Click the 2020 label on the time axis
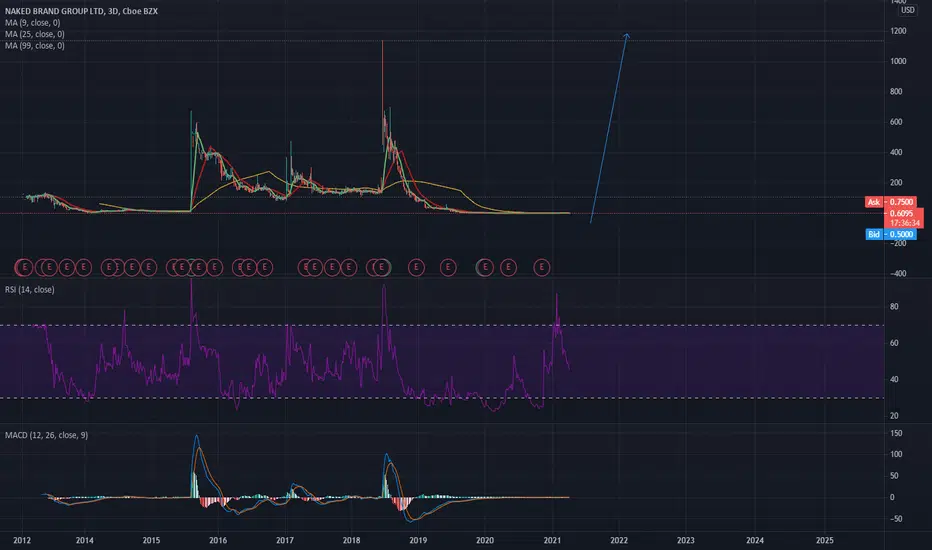This screenshot has width=932, height=550. [485, 540]
